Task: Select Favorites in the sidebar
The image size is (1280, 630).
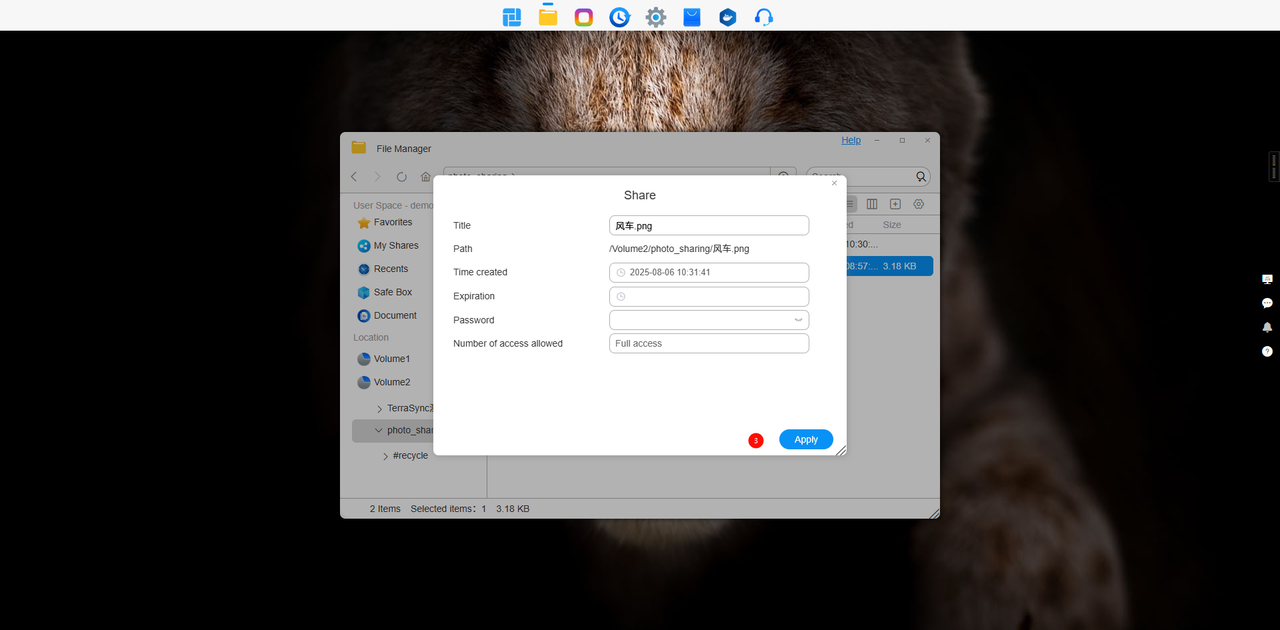Action: 393,222
